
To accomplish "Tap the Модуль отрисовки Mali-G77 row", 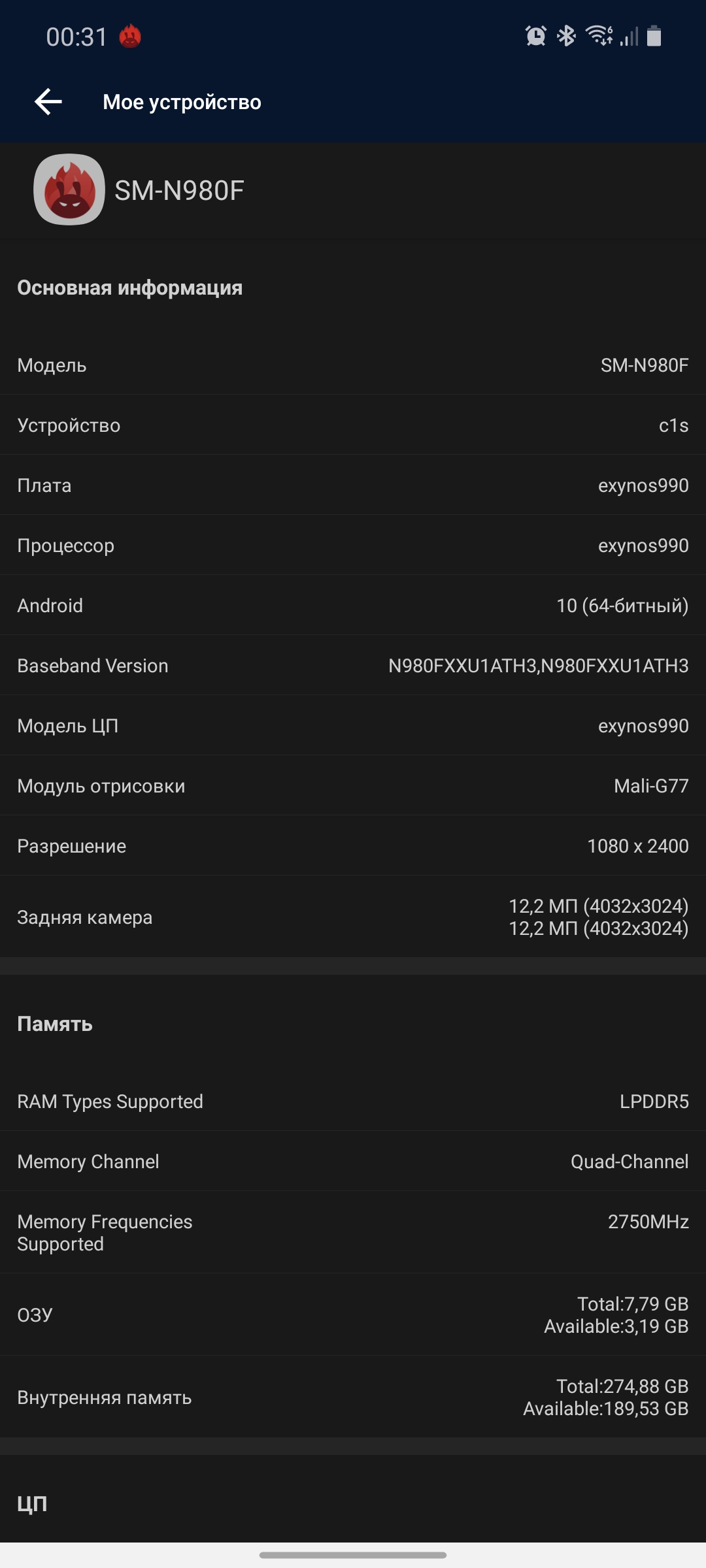I will pos(353,786).
